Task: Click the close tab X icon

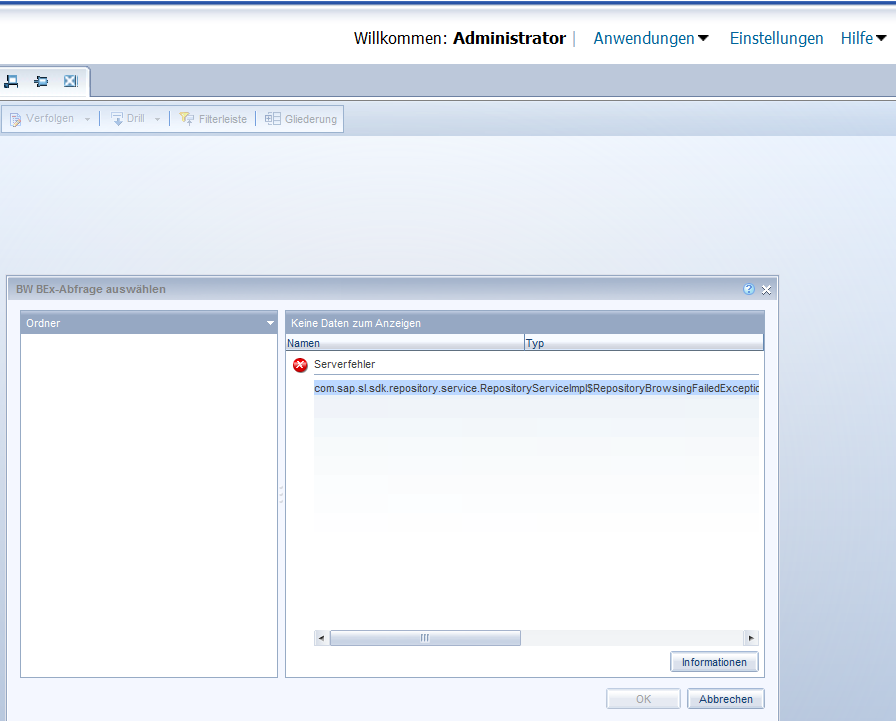Action: coord(71,81)
